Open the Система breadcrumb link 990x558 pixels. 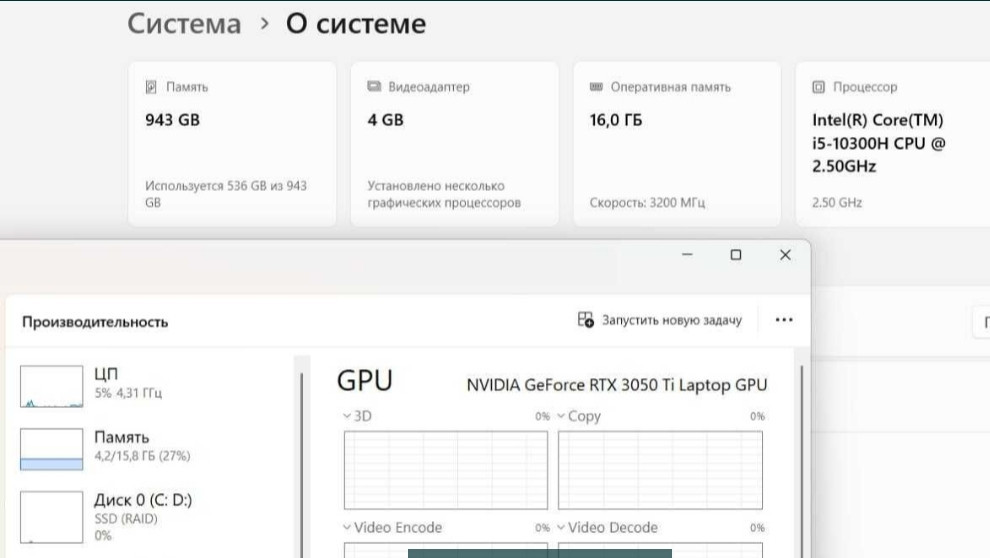click(184, 24)
